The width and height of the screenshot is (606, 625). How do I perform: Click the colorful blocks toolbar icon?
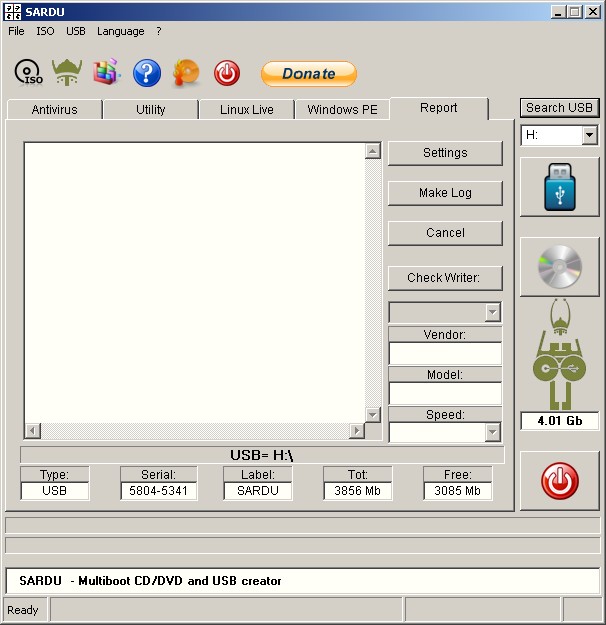coord(107,72)
